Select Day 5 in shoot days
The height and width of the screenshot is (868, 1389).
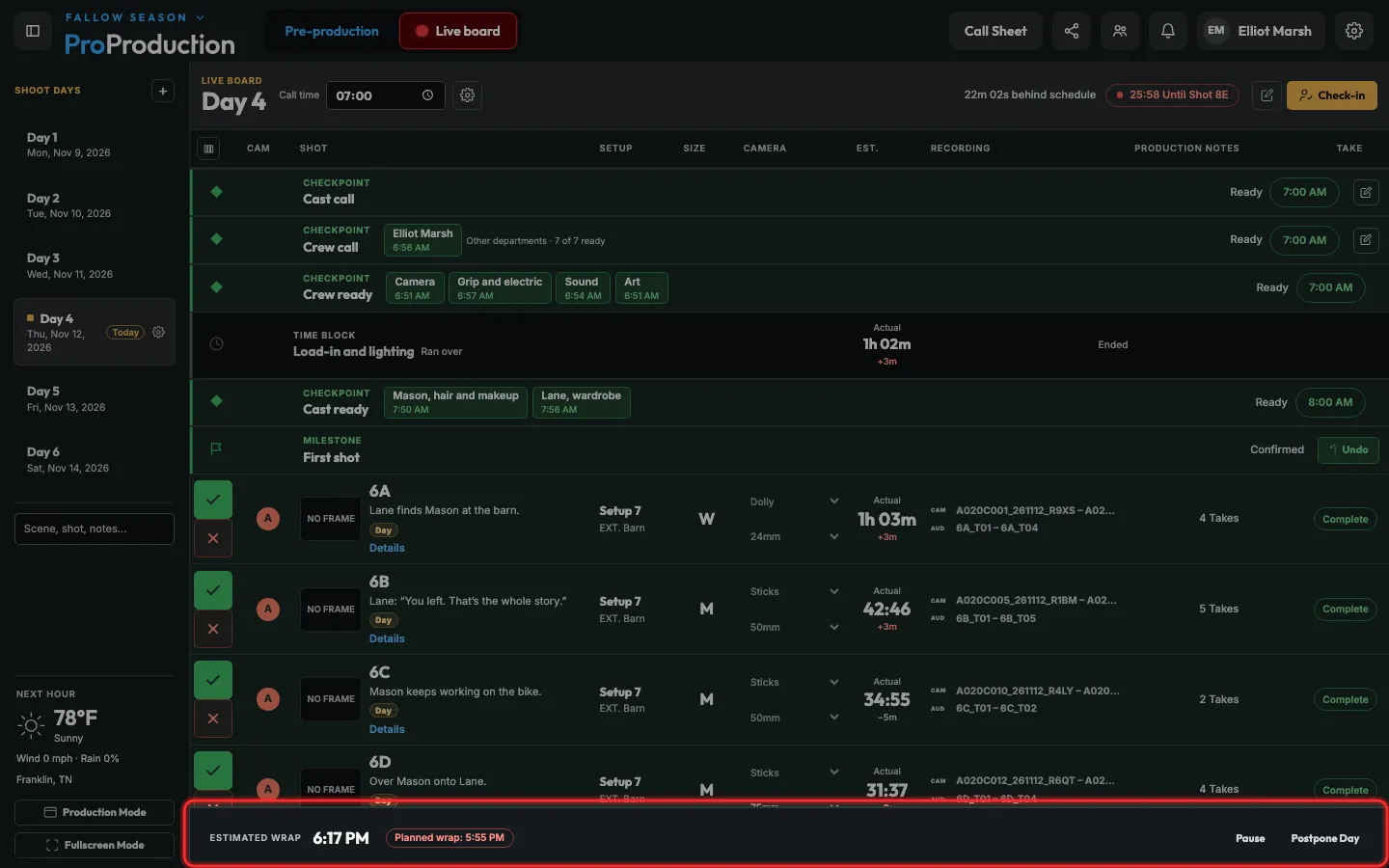[x=95, y=398]
